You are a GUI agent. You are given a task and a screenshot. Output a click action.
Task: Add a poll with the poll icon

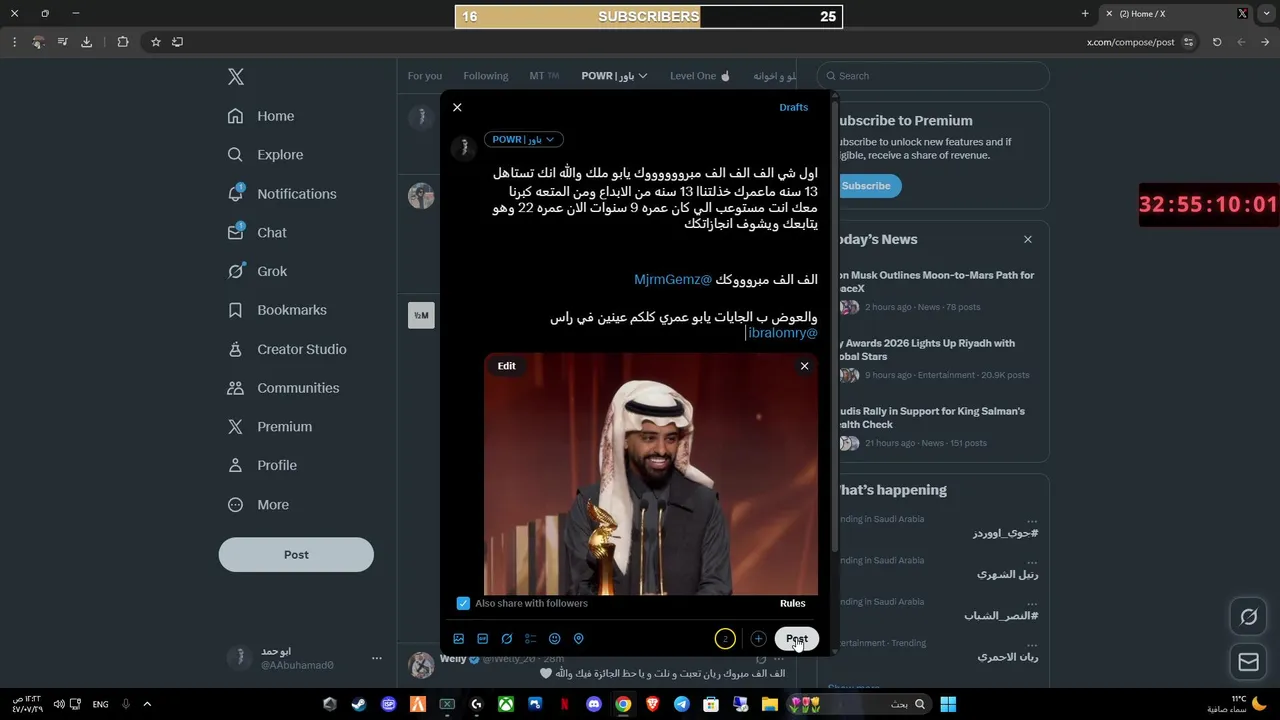point(531,639)
